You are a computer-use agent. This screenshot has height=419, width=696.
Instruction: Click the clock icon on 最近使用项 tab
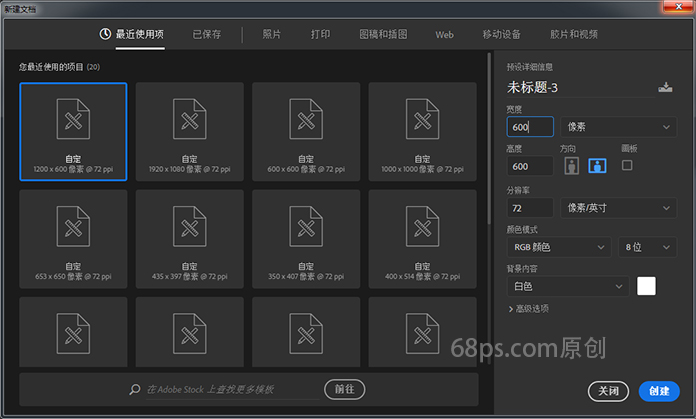(x=105, y=34)
